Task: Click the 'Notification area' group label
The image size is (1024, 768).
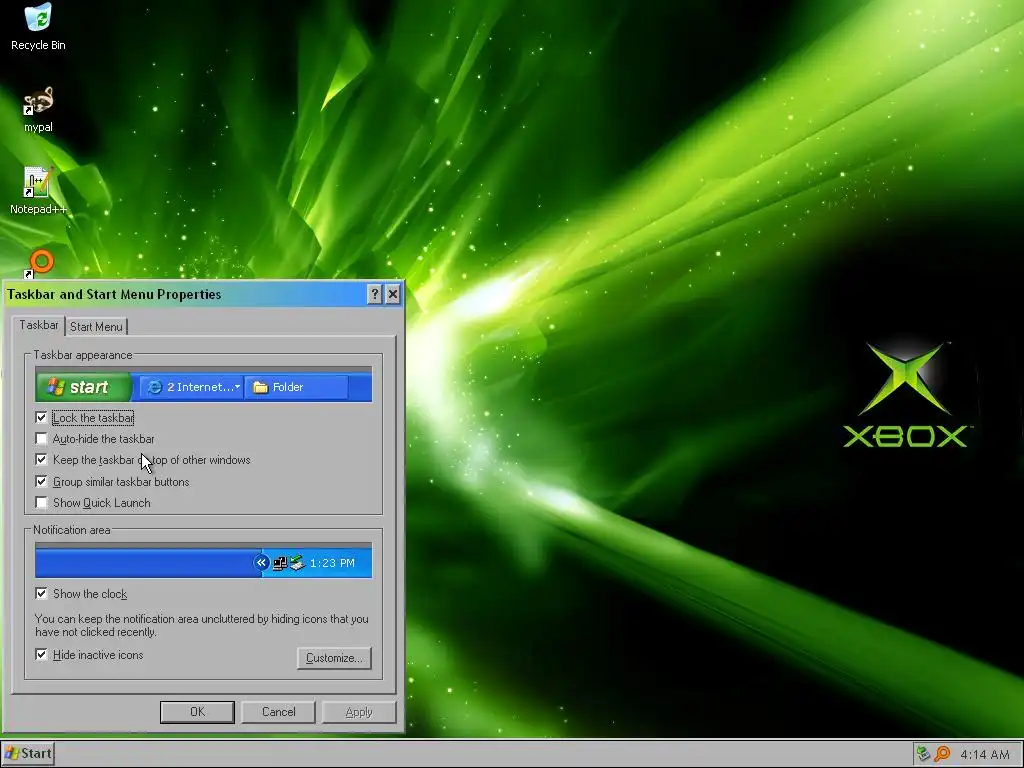Action: point(72,530)
